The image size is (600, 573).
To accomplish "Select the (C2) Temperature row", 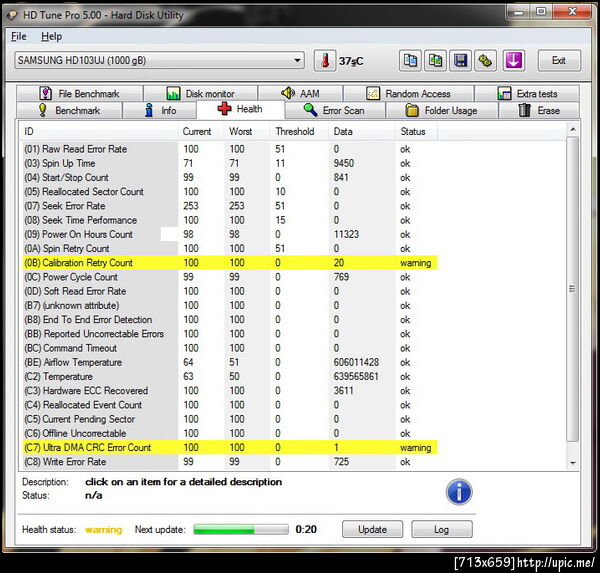I will (x=228, y=376).
